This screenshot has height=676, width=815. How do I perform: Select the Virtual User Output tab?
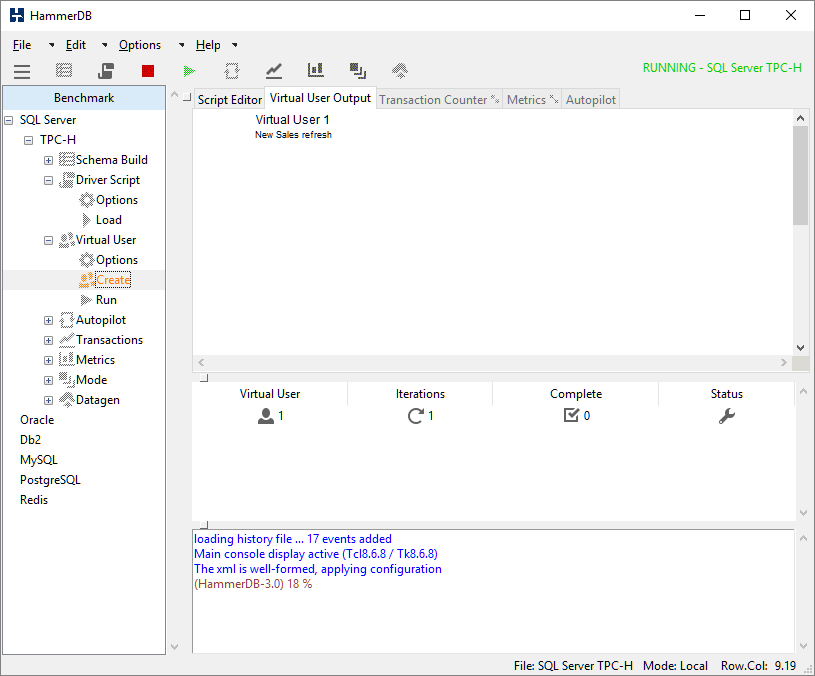point(321,98)
